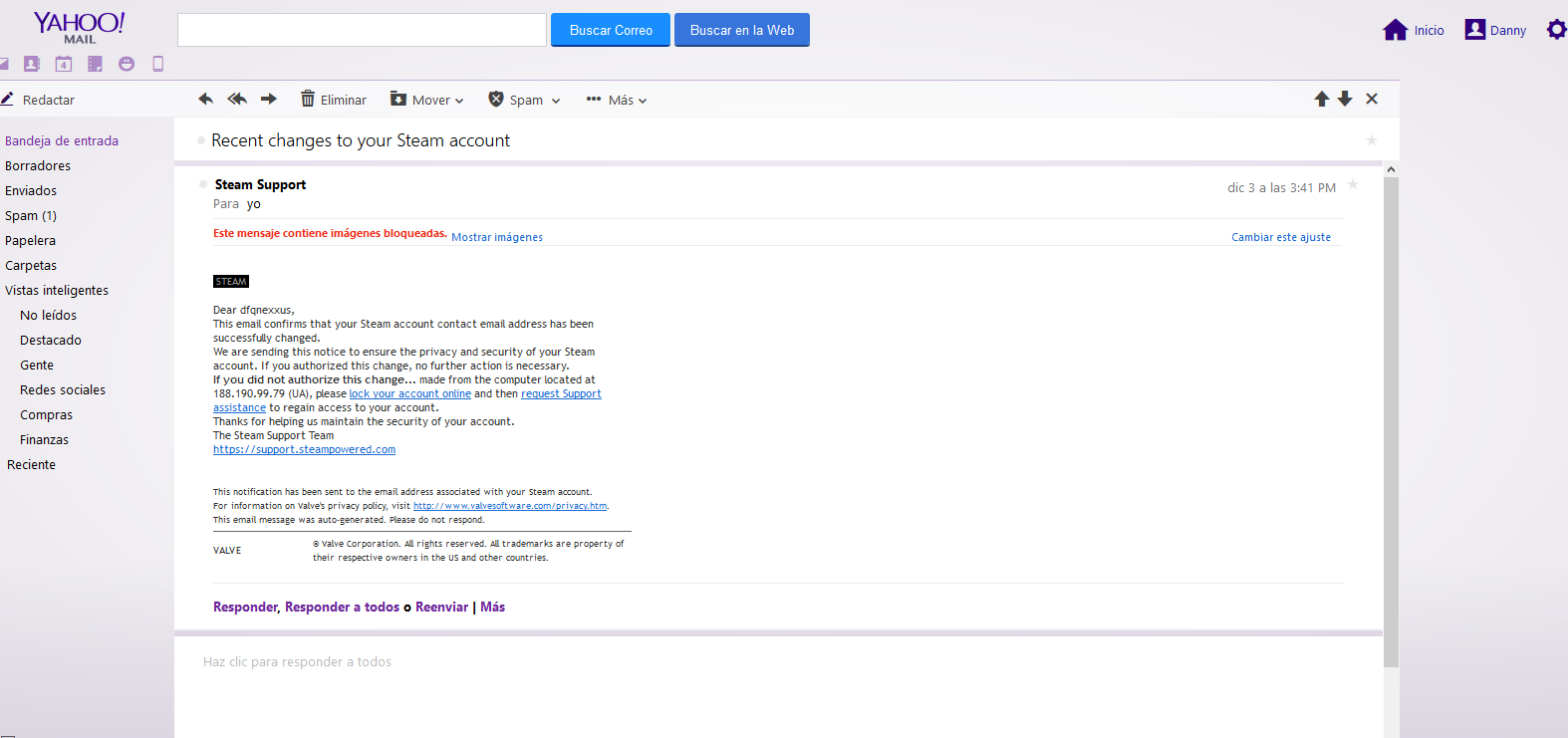Image resolution: width=1568 pixels, height=738 pixels.
Task: Open the Más toolbar dropdown
Action: (617, 100)
